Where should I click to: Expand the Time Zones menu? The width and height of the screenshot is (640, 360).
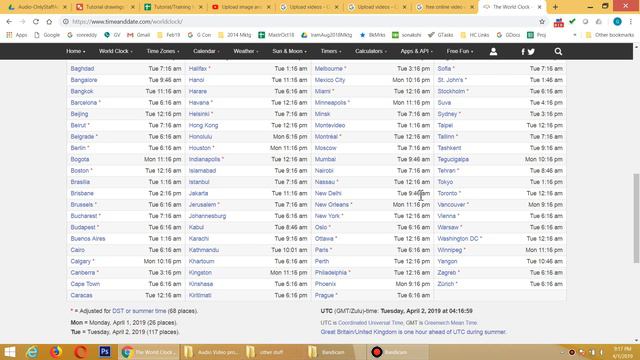[163, 51]
